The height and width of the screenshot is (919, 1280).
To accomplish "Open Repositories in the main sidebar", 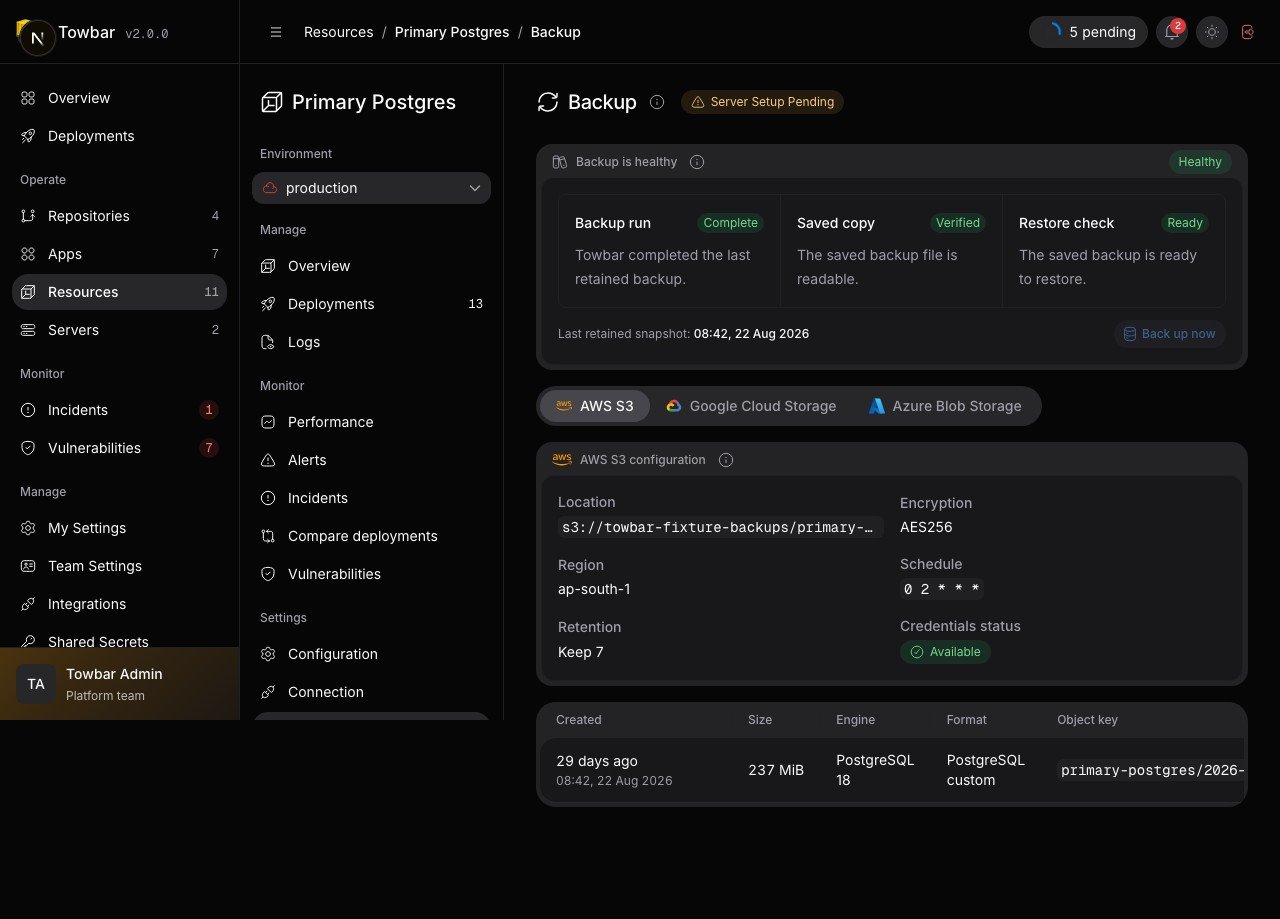I will (119, 216).
